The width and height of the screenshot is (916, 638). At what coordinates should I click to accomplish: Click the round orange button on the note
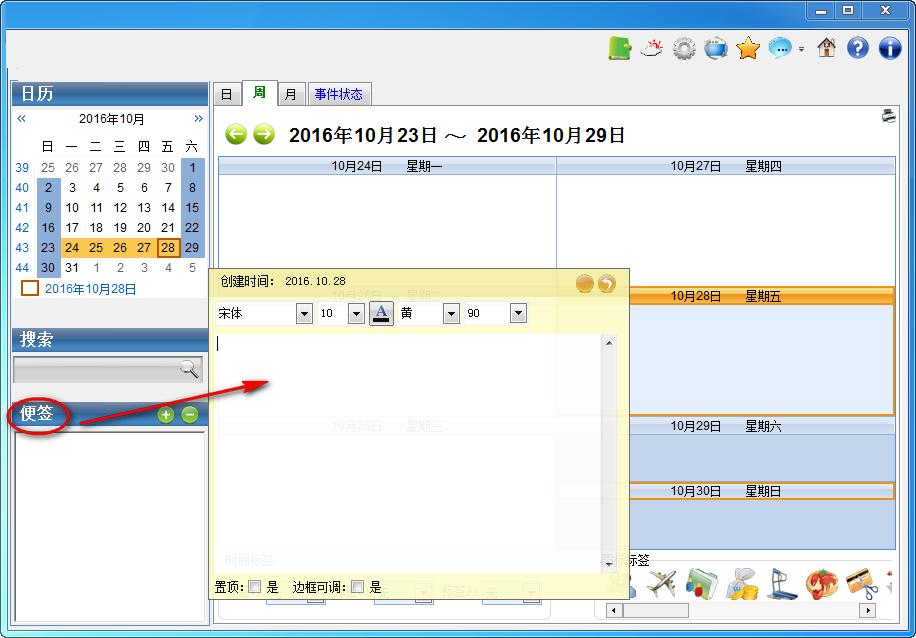585,285
